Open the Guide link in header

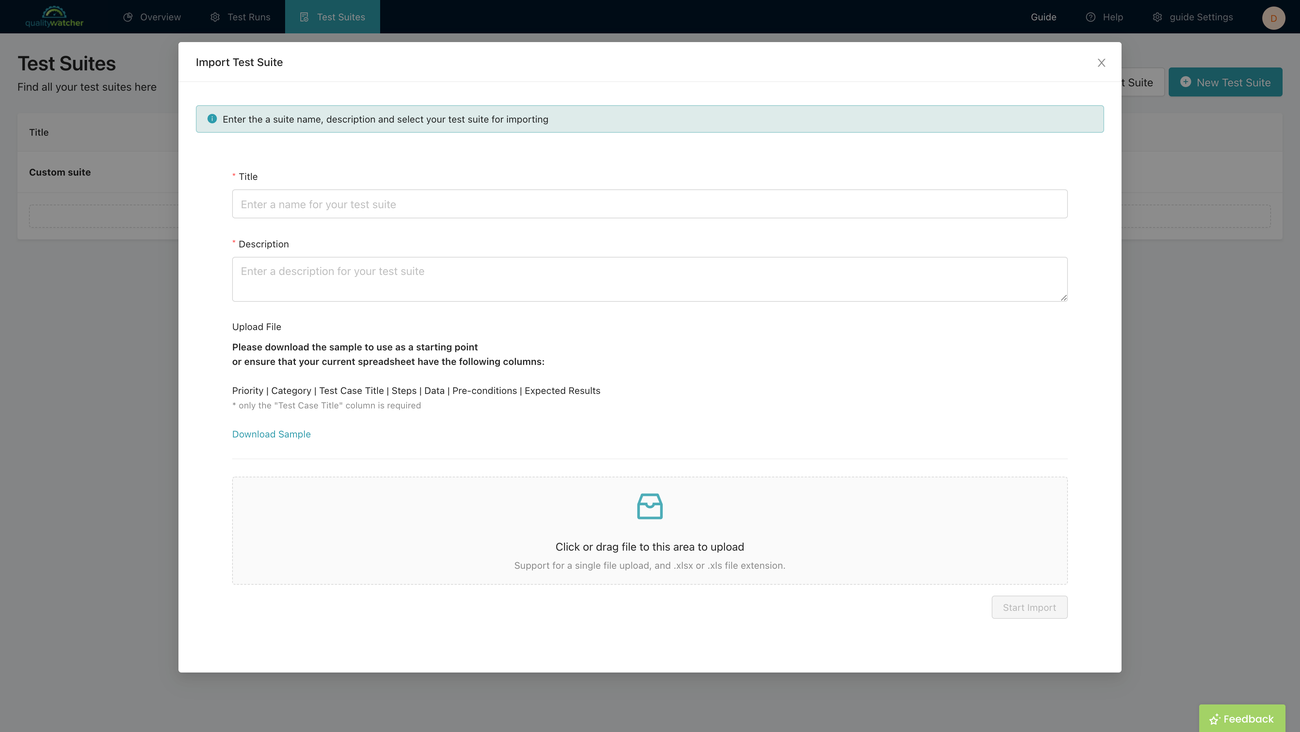[1043, 17]
